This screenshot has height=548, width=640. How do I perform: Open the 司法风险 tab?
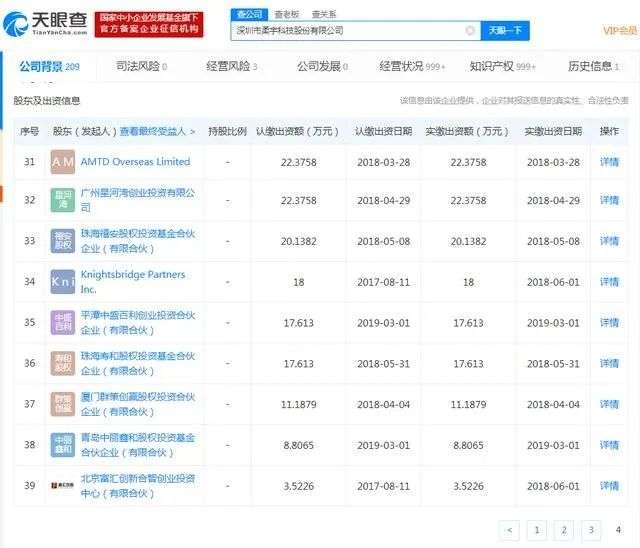tap(140, 67)
